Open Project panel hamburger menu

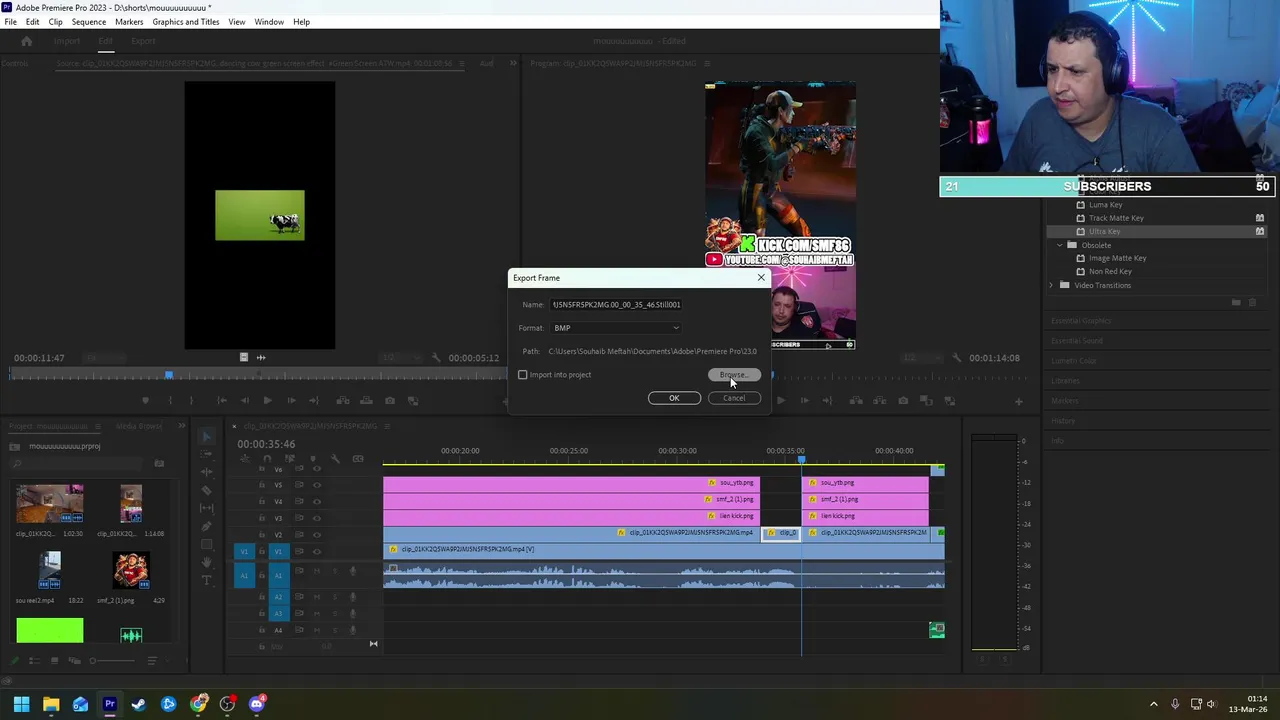pyautogui.click(x=97, y=426)
